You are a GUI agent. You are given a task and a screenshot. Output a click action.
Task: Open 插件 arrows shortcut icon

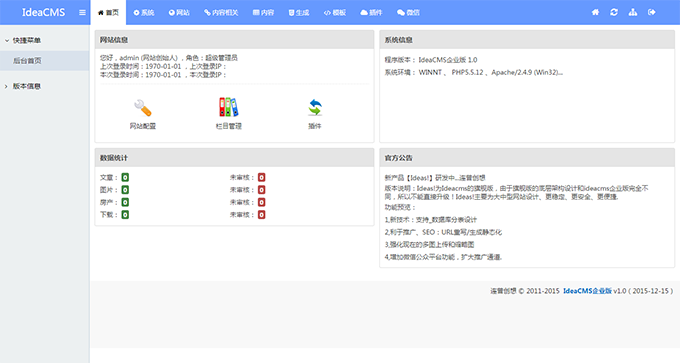tap(315, 108)
